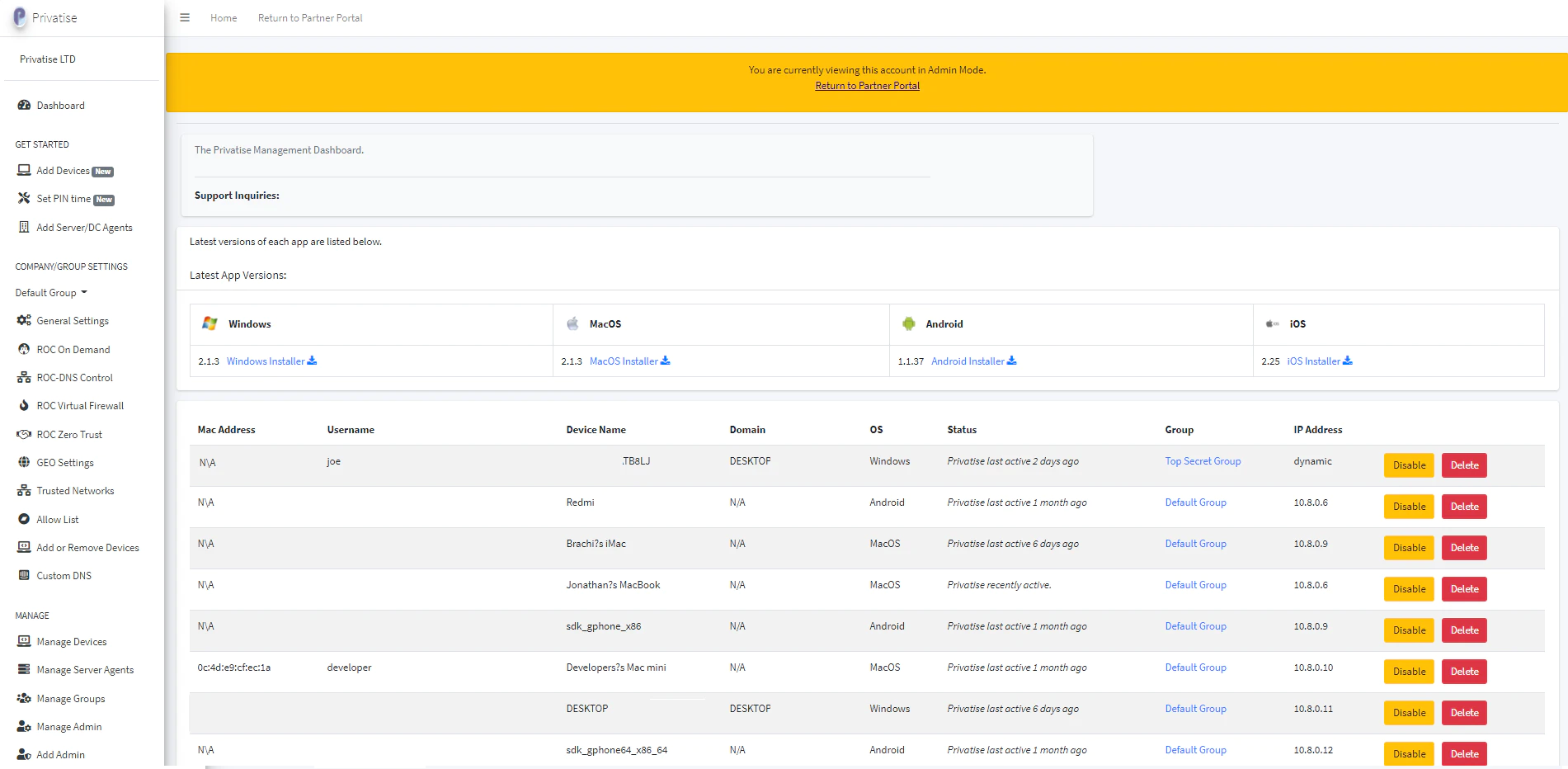Open the Top Secret Group link
The image size is (1568, 769).
pyautogui.click(x=1203, y=461)
